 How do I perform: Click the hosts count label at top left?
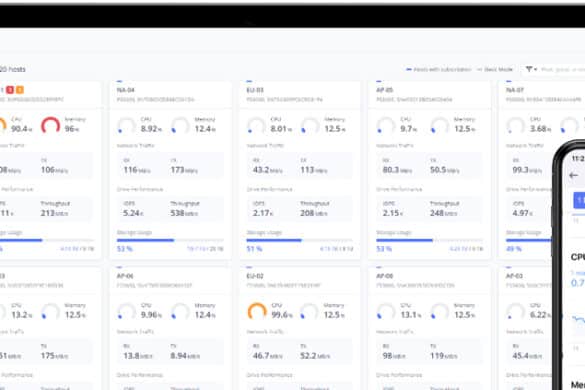(x=13, y=69)
